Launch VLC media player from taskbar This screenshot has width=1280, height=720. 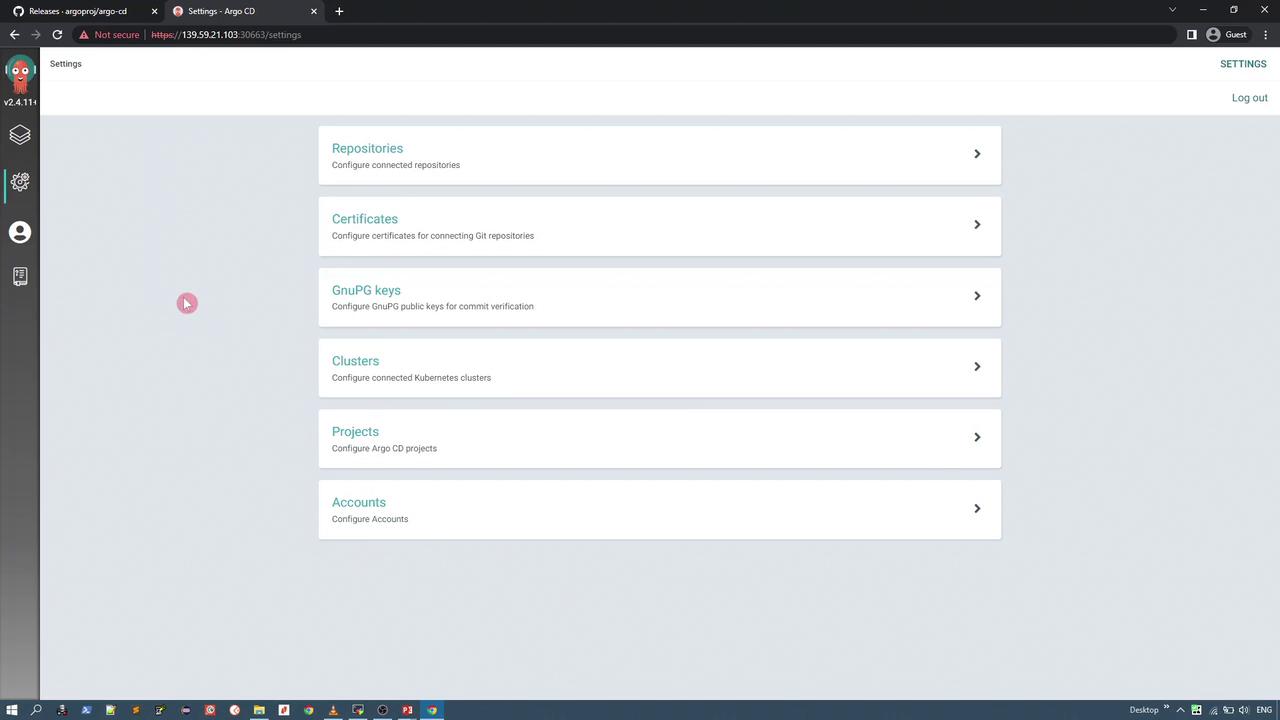333,710
